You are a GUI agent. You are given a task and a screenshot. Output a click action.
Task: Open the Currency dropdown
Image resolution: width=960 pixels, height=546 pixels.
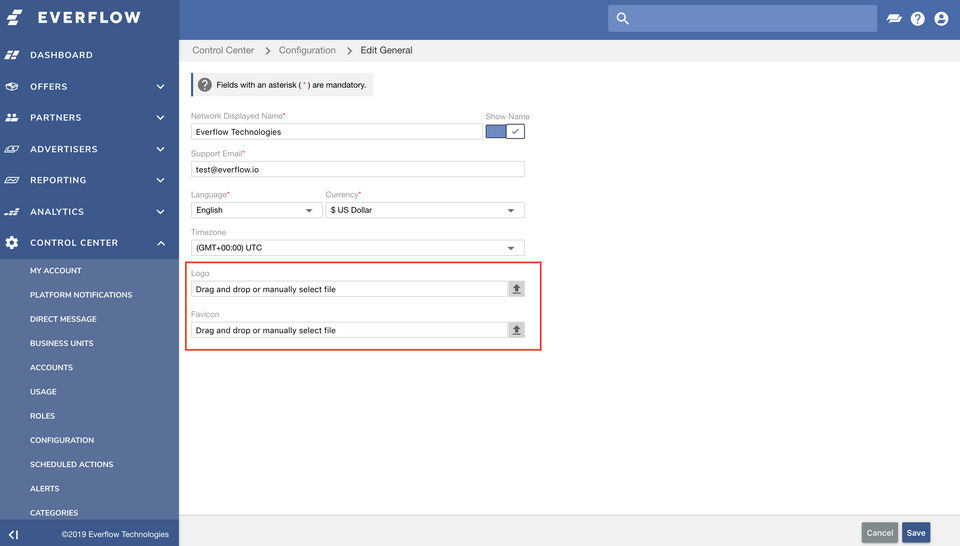pos(424,211)
